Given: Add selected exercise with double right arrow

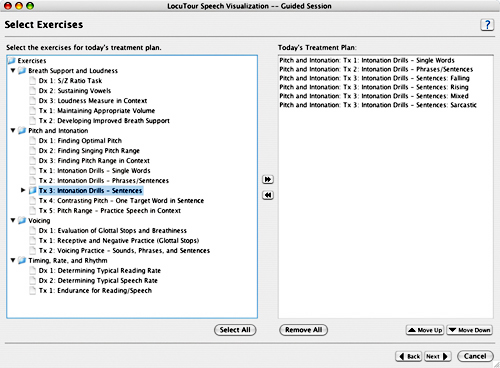Looking at the screenshot, I should click(x=268, y=180).
